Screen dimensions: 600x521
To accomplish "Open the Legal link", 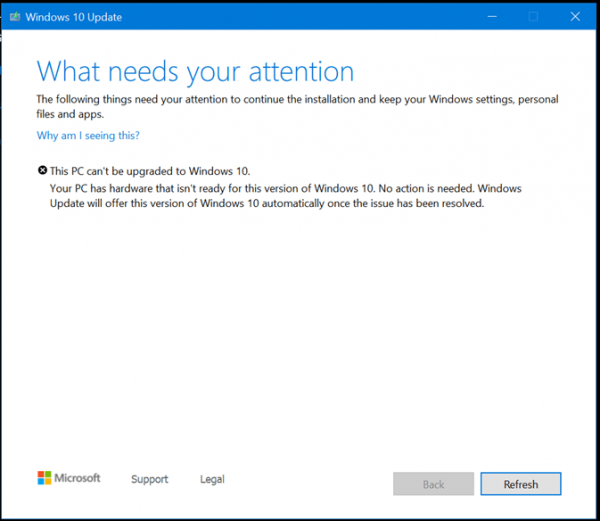I will click(212, 479).
